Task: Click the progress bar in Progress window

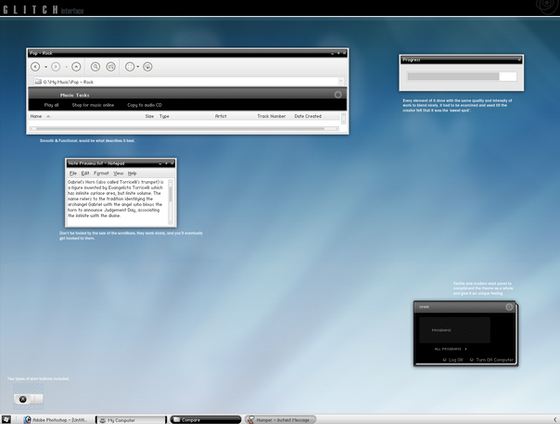Action: click(x=462, y=76)
